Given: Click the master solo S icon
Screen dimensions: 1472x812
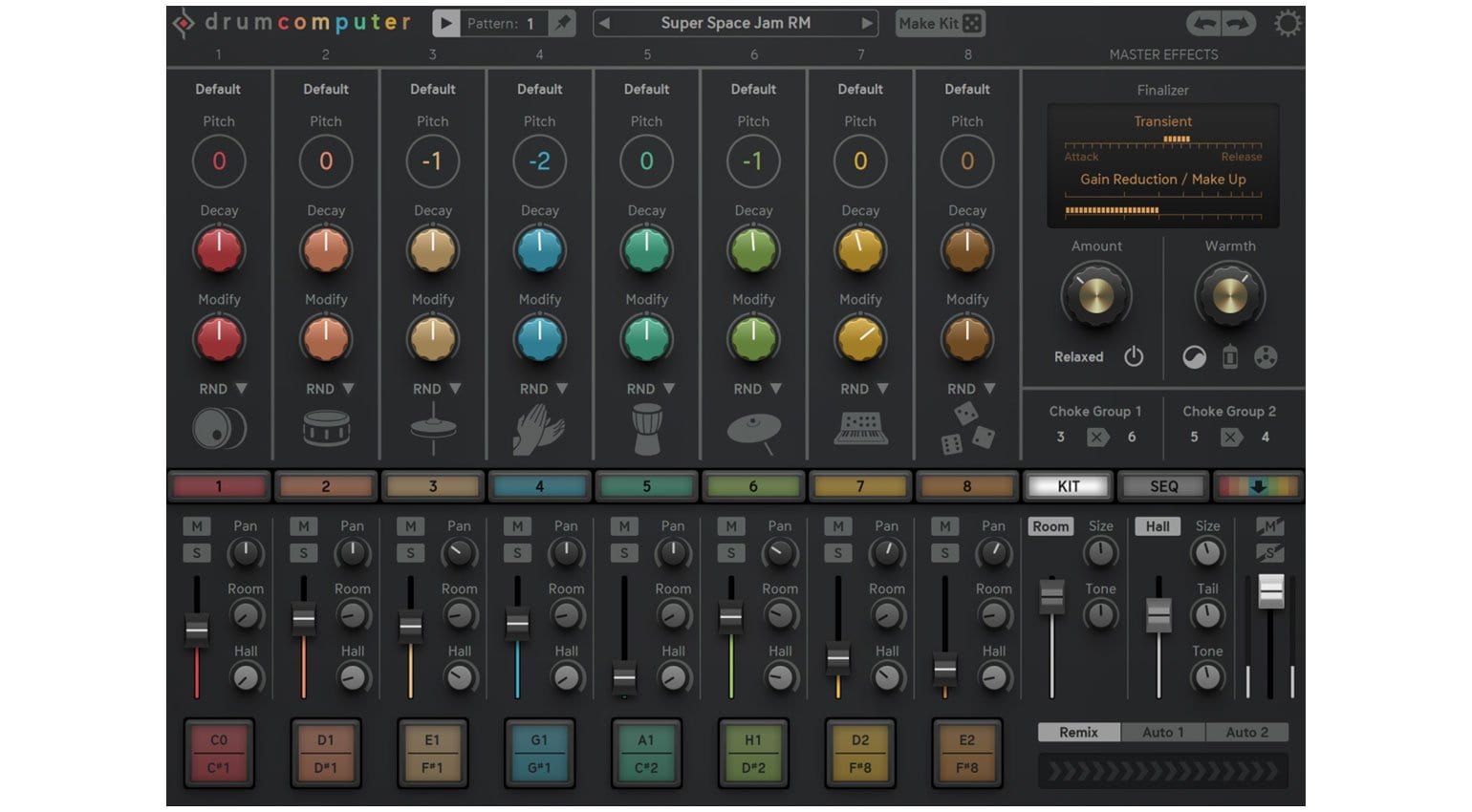Looking at the screenshot, I should [x=1270, y=552].
